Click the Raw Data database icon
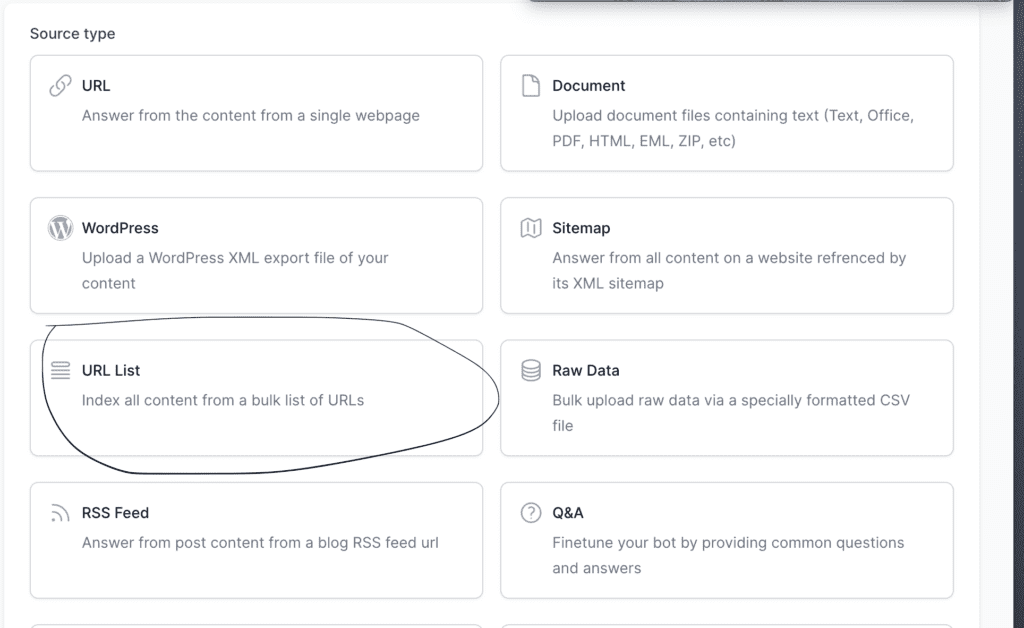 tap(531, 371)
